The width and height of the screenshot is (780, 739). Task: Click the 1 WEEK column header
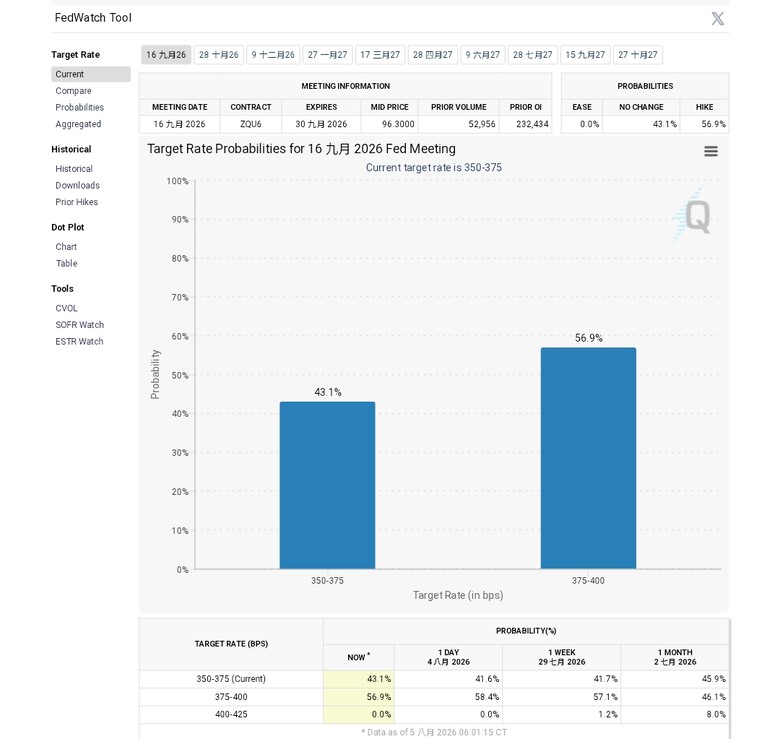[562, 657]
